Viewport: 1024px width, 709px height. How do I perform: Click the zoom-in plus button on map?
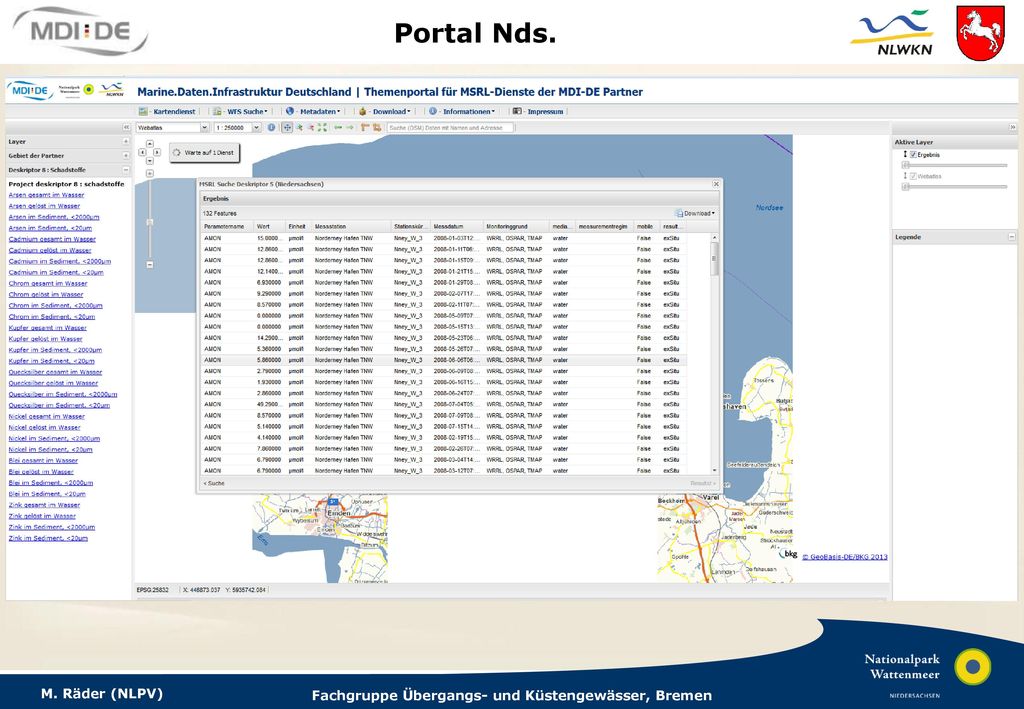point(150,174)
